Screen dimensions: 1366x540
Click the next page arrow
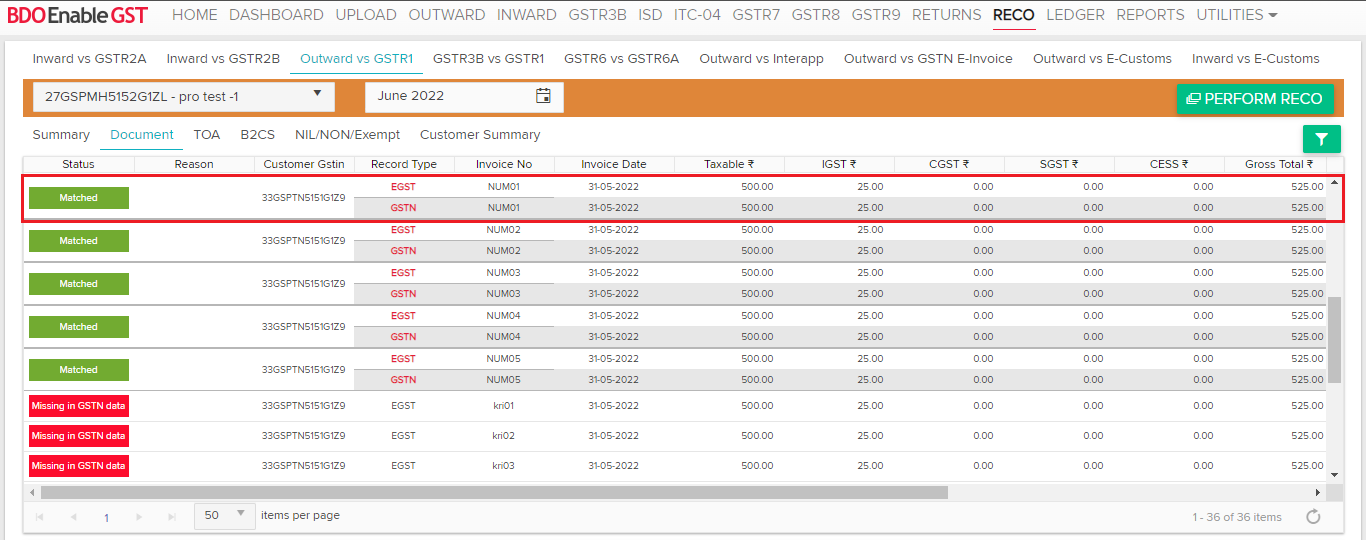click(139, 517)
